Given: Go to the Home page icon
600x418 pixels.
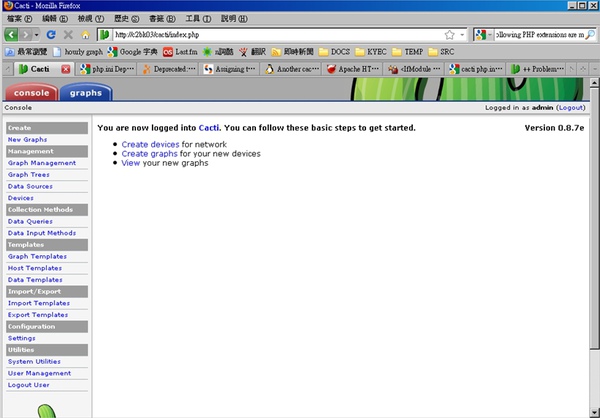Looking at the screenshot, I should pyautogui.click(x=85, y=35).
